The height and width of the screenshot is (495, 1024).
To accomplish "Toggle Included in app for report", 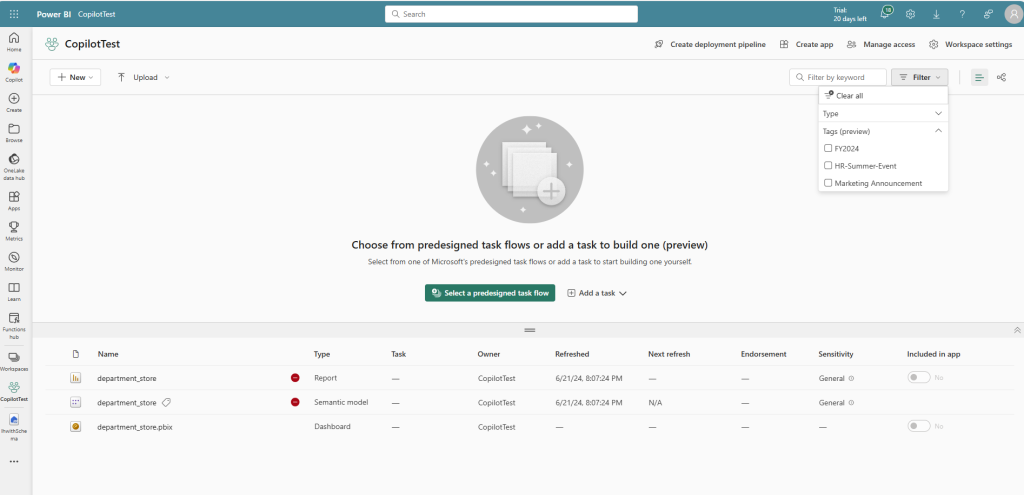I will click(x=918, y=377).
